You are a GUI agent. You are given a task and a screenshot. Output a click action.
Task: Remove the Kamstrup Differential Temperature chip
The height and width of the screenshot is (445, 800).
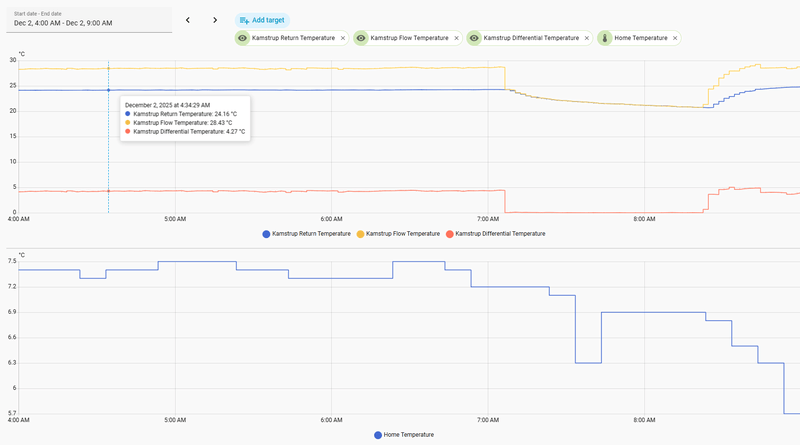point(587,38)
